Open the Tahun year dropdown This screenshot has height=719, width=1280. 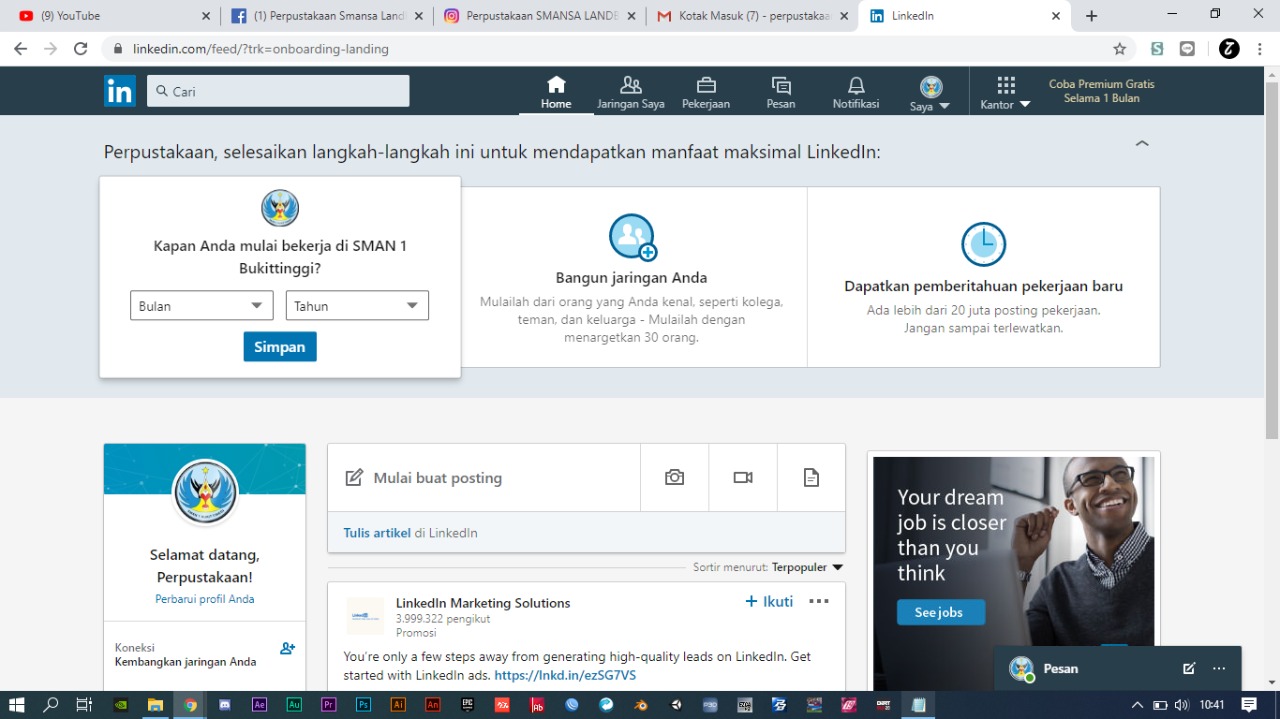coord(357,306)
